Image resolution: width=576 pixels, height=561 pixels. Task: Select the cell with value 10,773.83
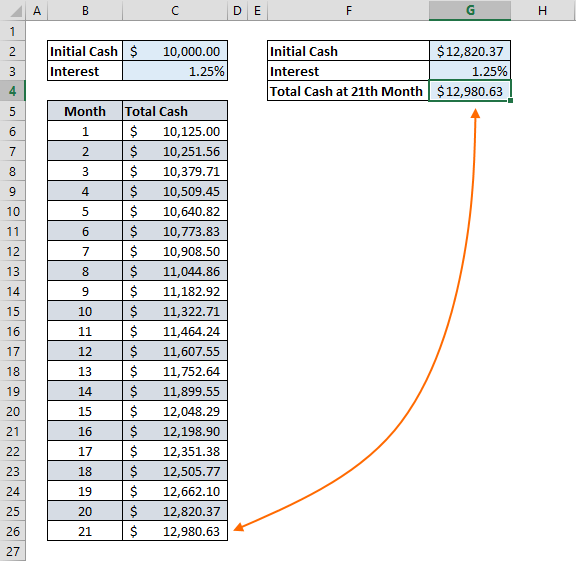pos(175,231)
